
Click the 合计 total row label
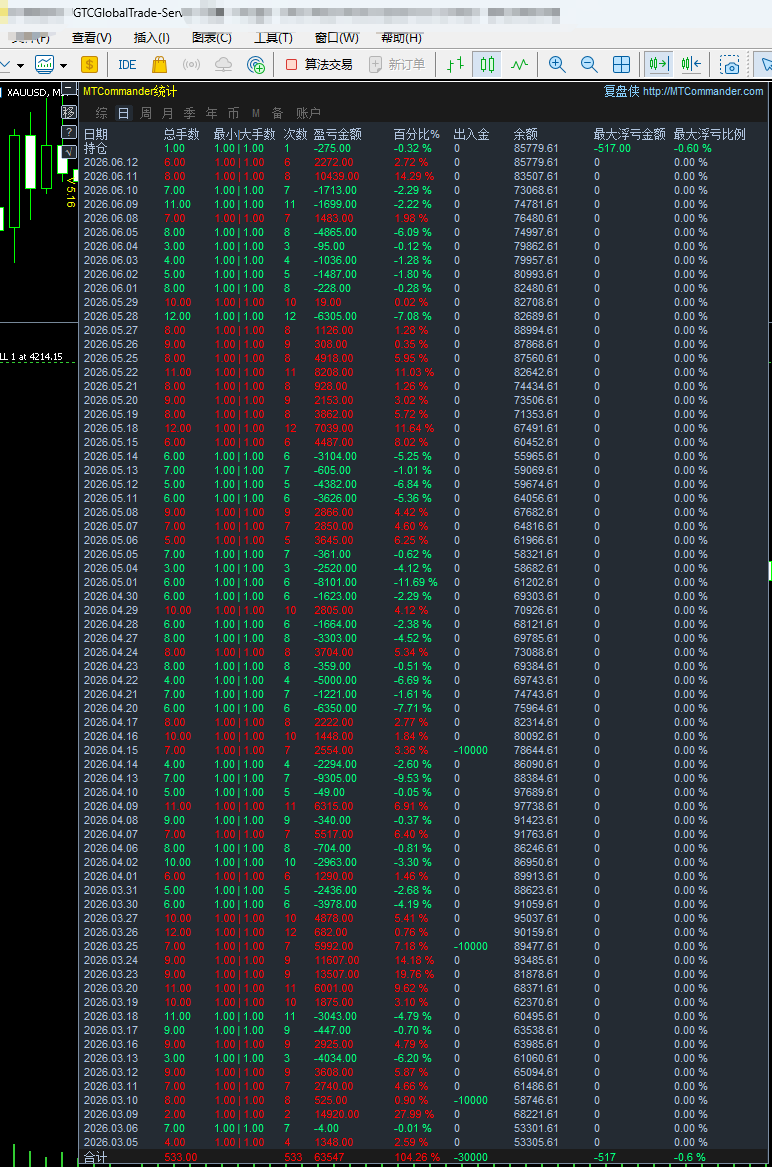click(95, 1157)
